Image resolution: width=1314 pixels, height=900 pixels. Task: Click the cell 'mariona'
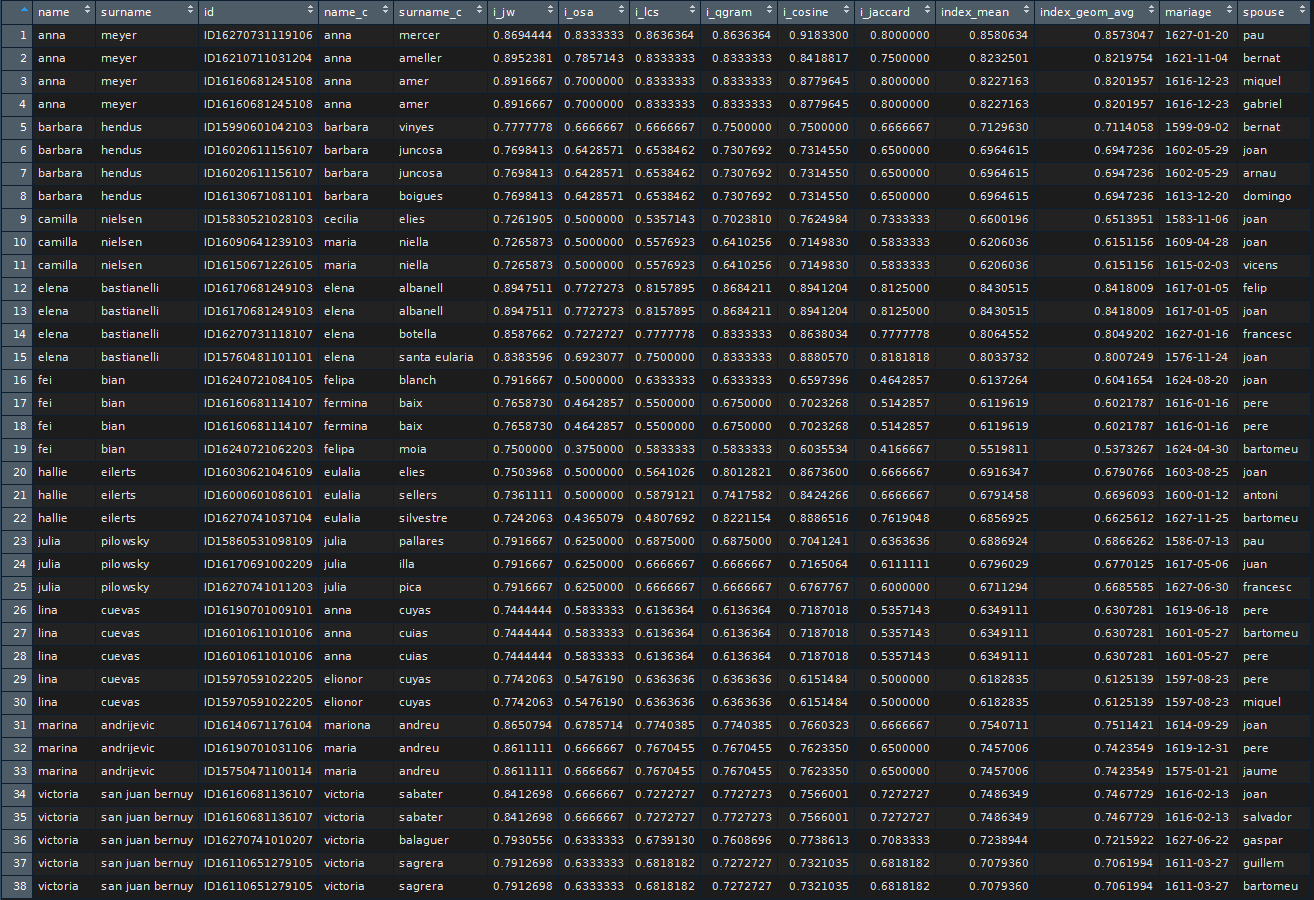click(347, 725)
